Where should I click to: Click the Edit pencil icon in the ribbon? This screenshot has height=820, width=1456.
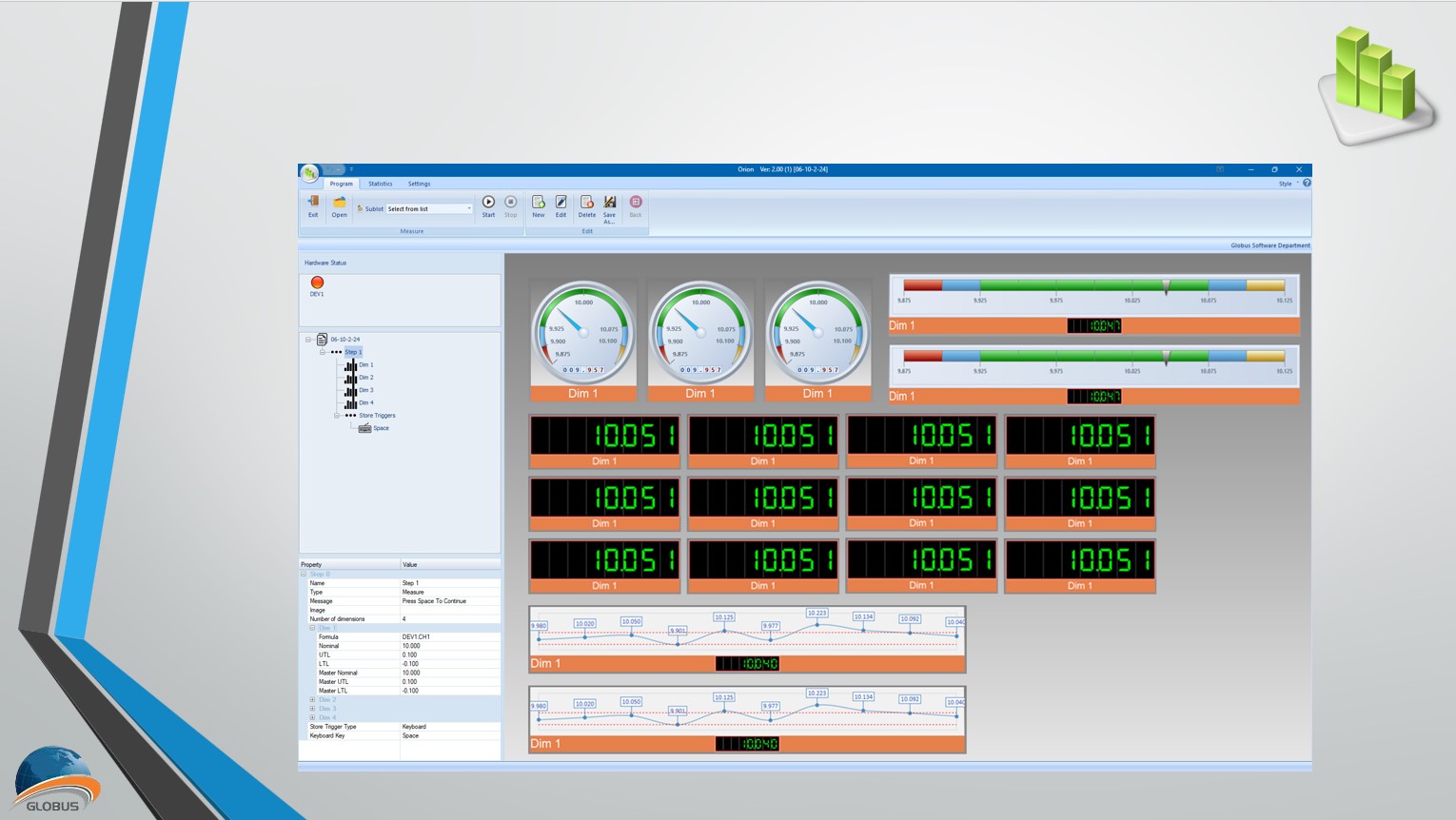[x=561, y=202]
